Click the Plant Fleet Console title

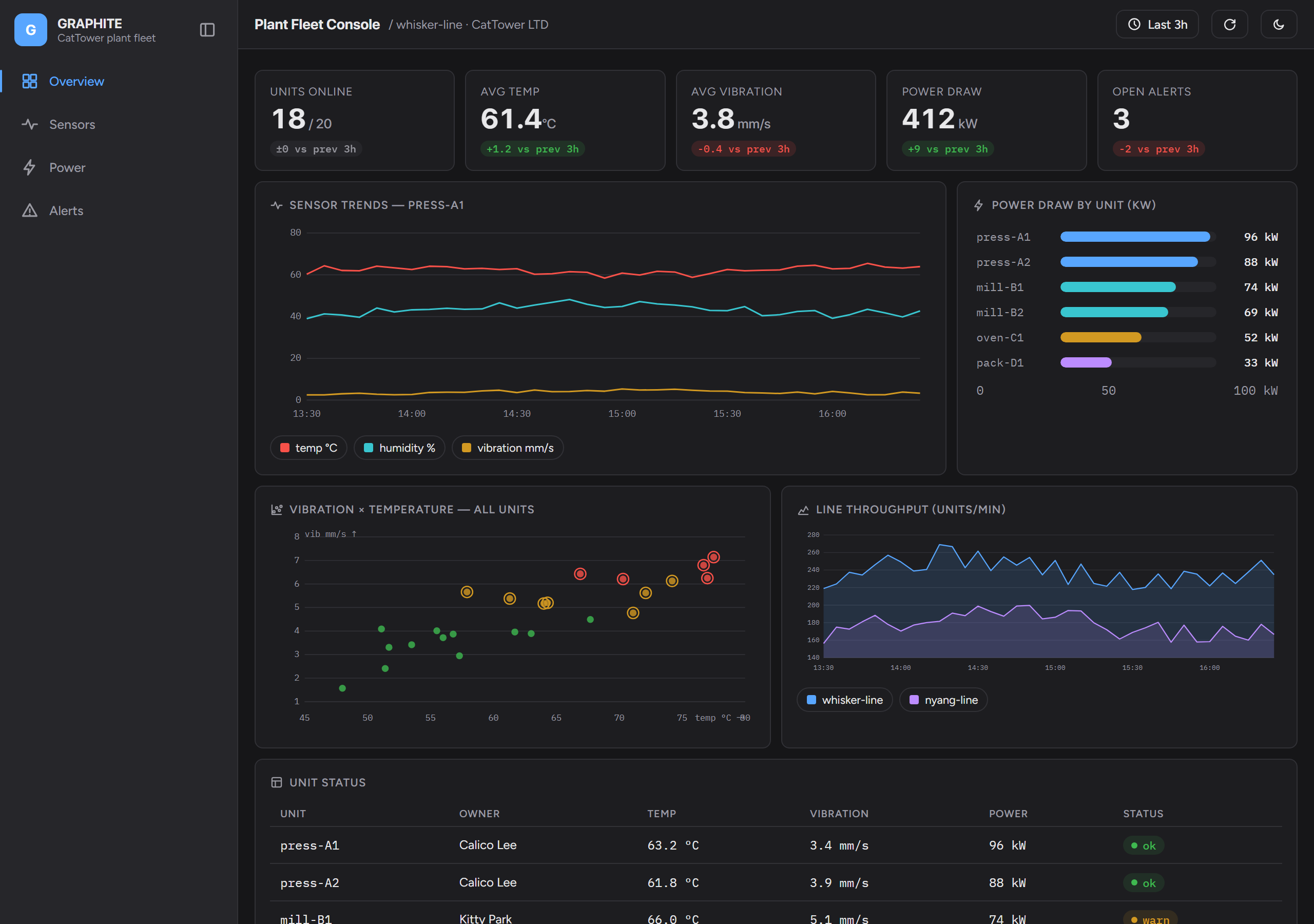click(317, 25)
